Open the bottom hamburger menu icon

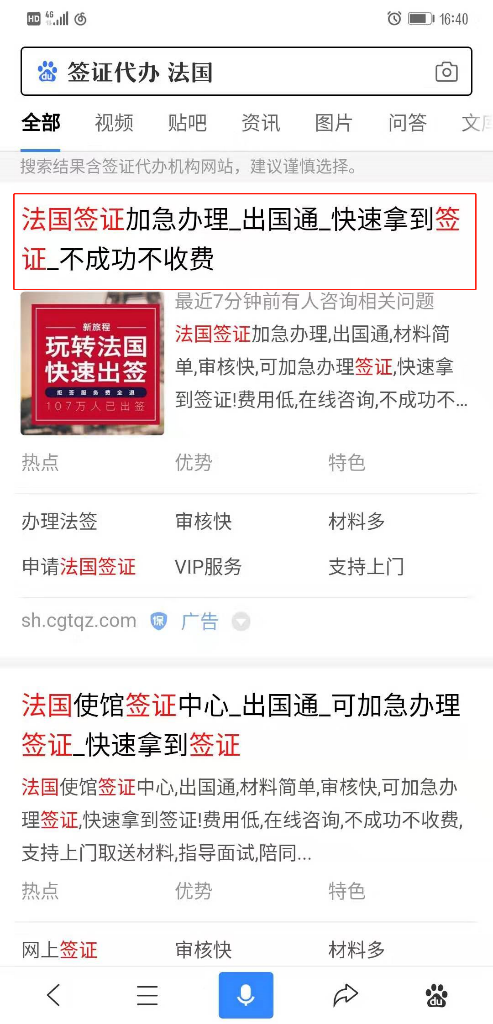point(148,995)
